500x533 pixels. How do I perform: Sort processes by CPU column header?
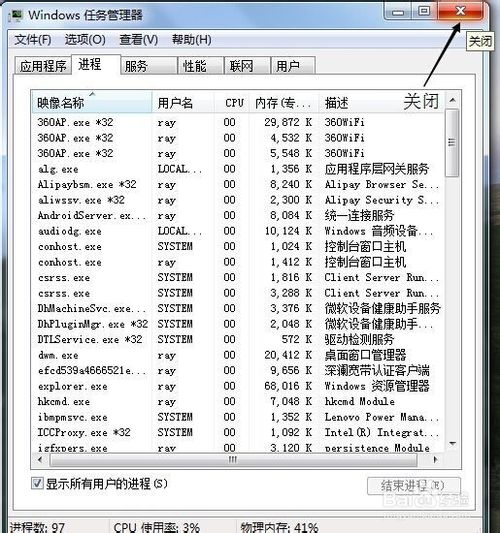232,102
